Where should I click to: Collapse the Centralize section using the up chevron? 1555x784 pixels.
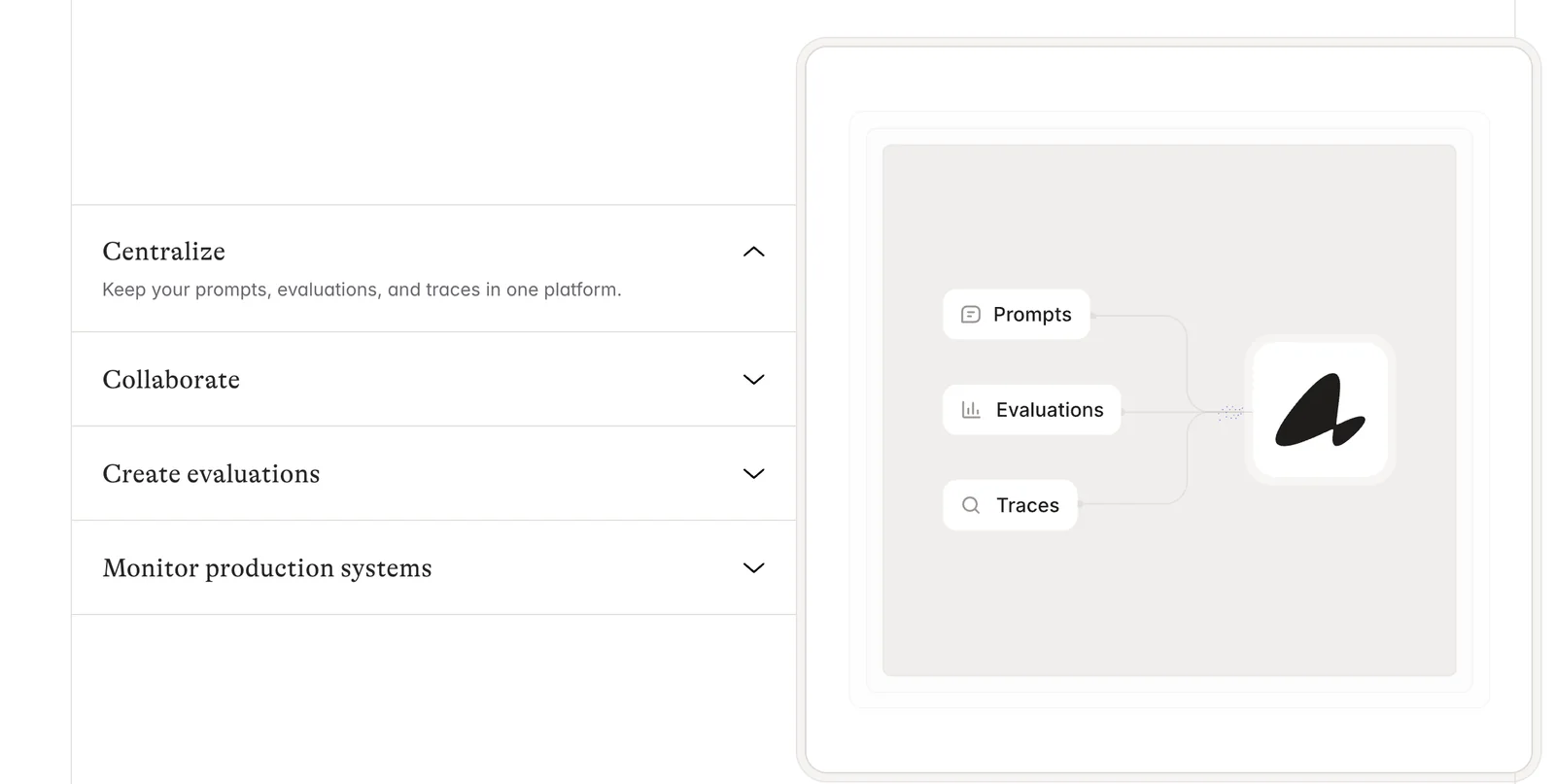[753, 252]
